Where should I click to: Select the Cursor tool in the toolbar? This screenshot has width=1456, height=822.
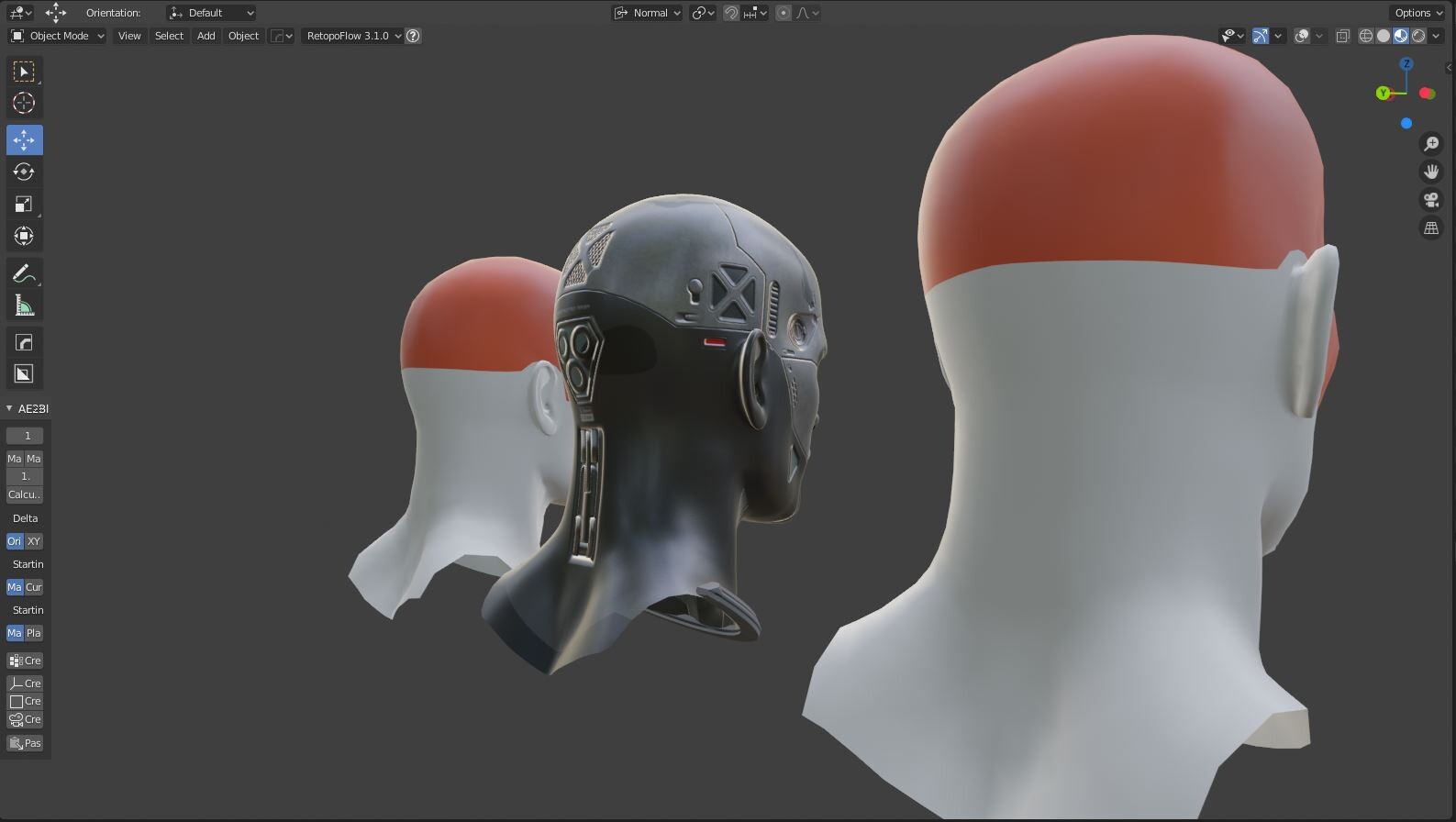(24, 104)
